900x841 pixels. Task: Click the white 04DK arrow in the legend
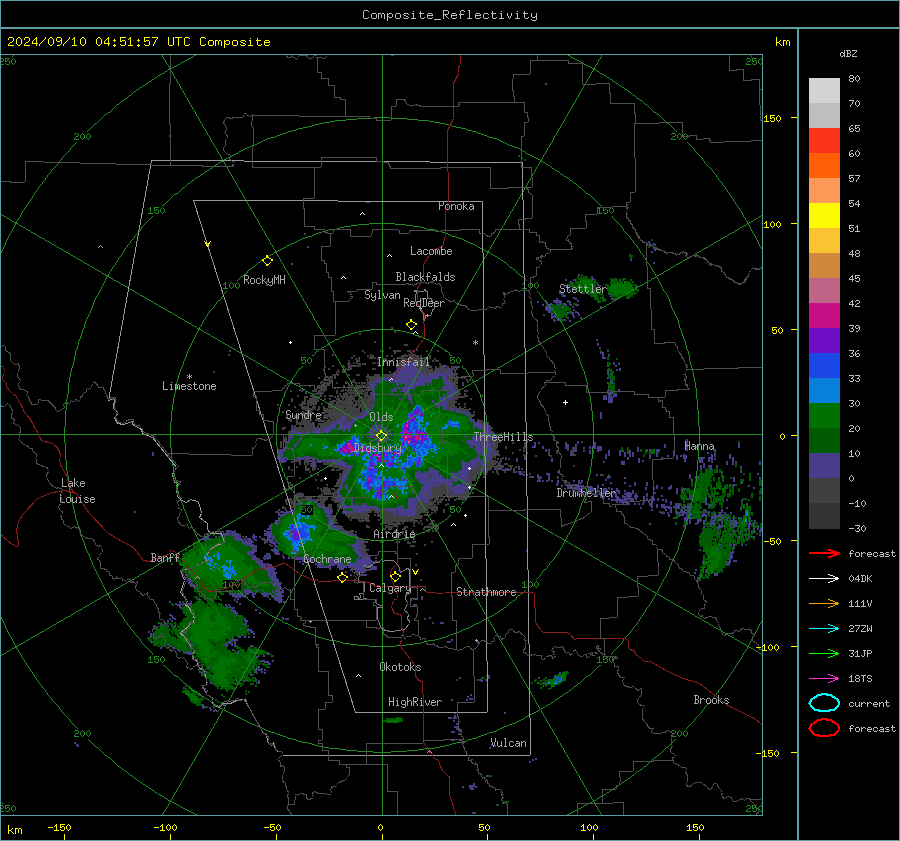[824, 578]
